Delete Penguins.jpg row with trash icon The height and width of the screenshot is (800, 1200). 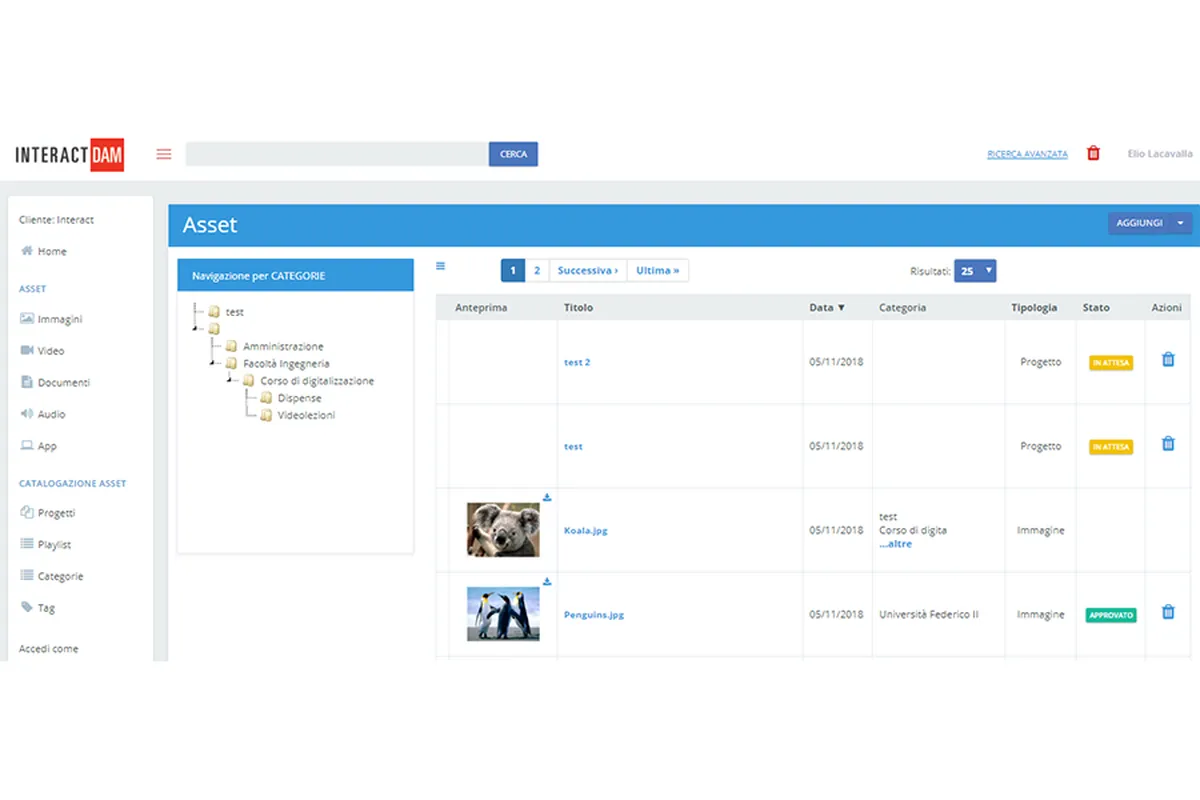(1168, 612)
